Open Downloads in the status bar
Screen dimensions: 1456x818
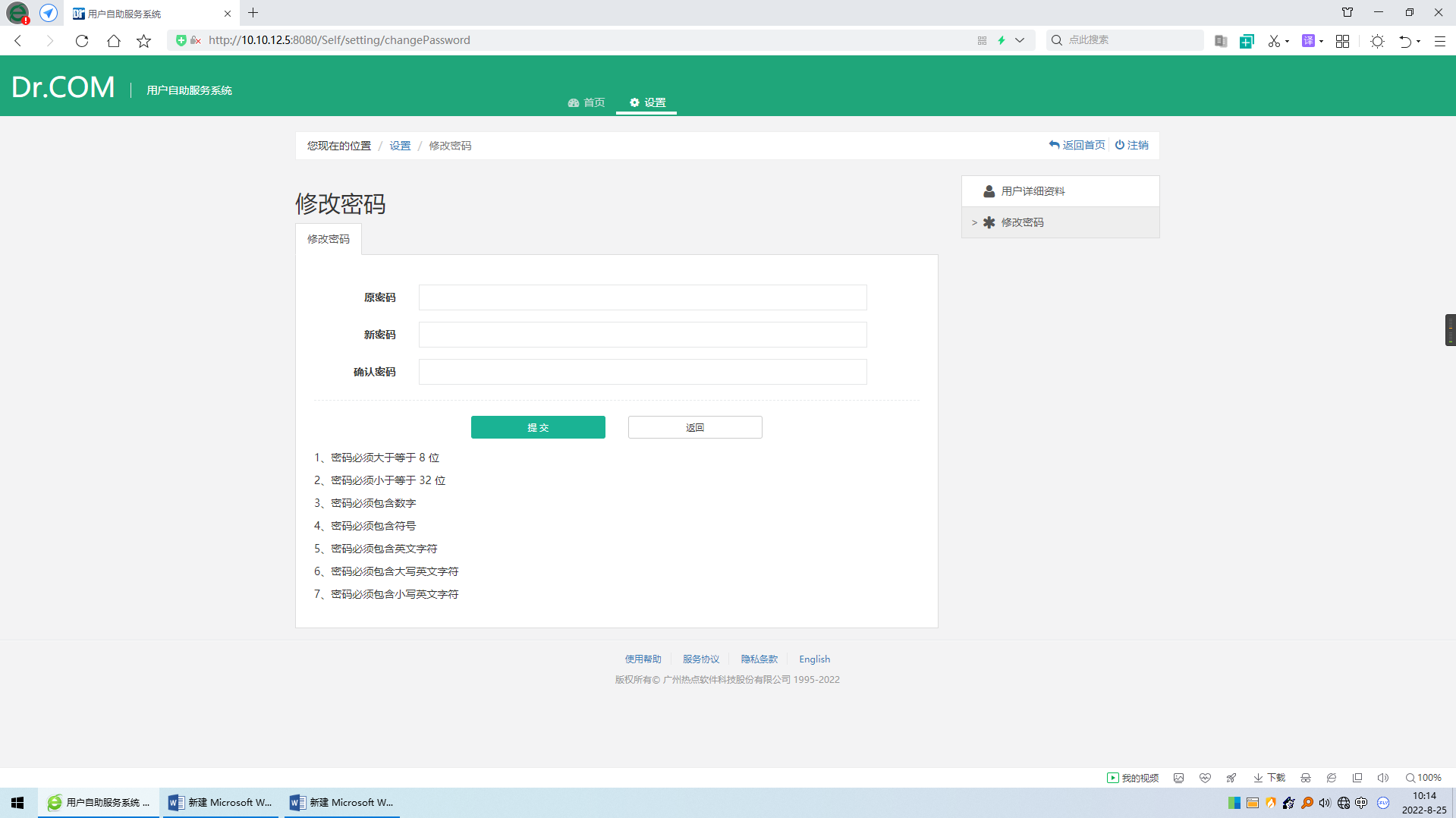(x=1269, y=778)
